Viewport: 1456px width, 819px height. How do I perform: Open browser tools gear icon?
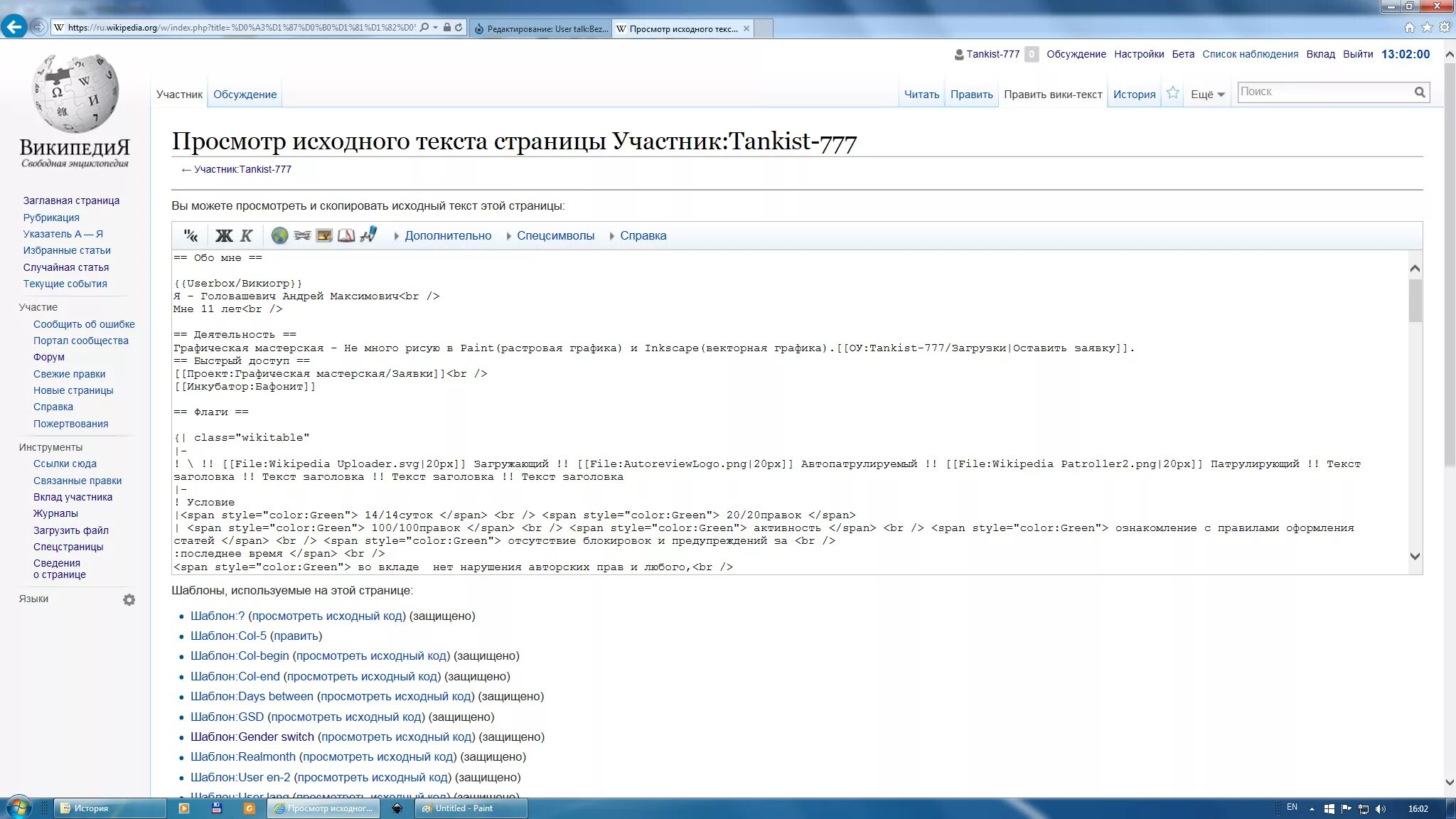1445,28
